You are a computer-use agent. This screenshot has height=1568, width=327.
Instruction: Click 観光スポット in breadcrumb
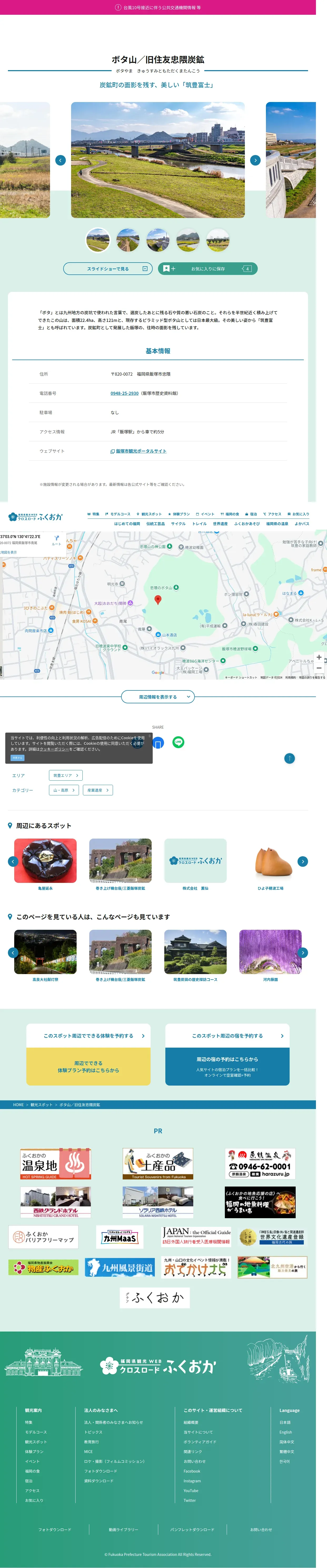pyautogui.click(x=41, y=1104)
